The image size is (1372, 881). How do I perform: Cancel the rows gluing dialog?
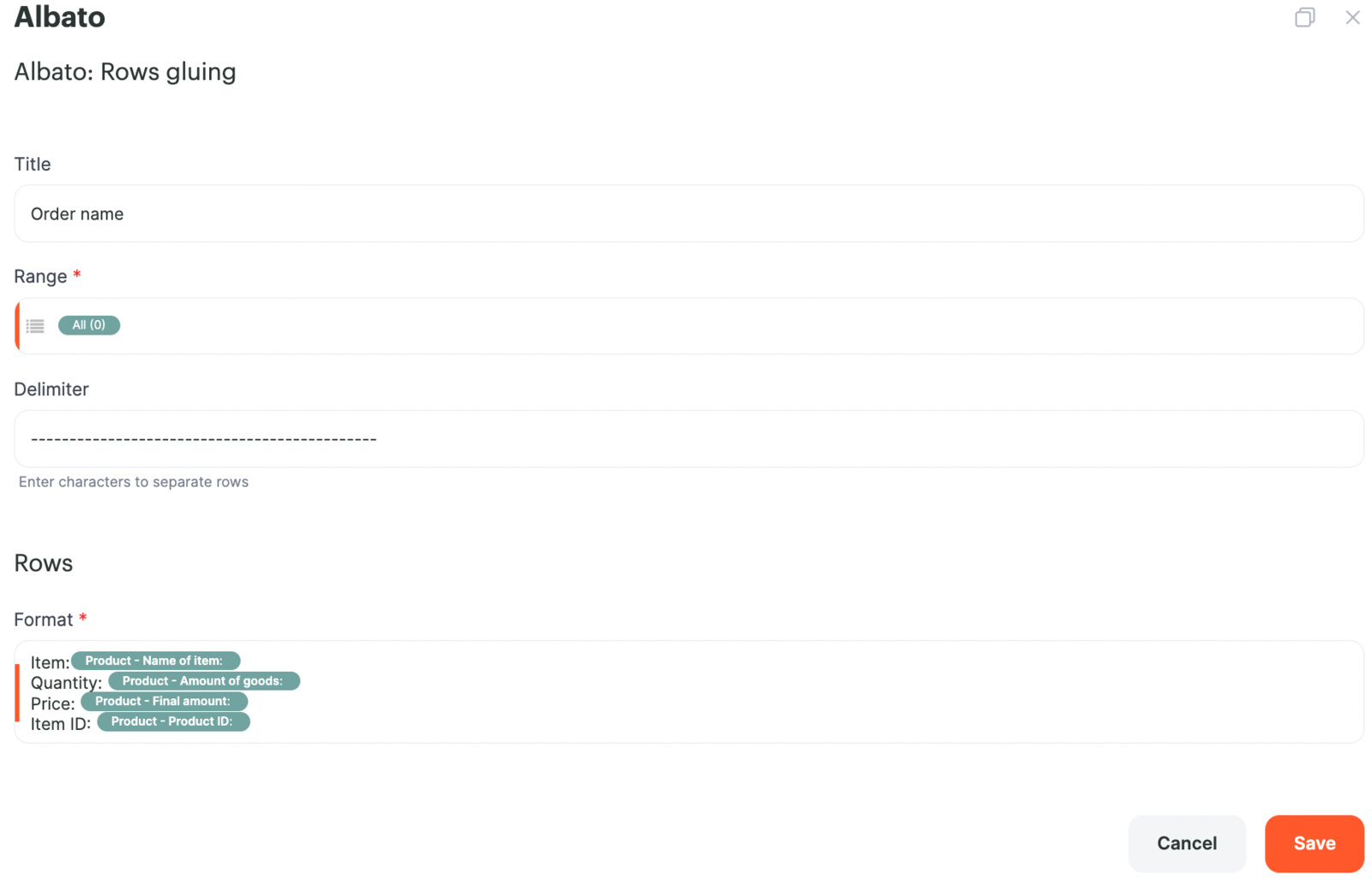tap(1187, 843)
